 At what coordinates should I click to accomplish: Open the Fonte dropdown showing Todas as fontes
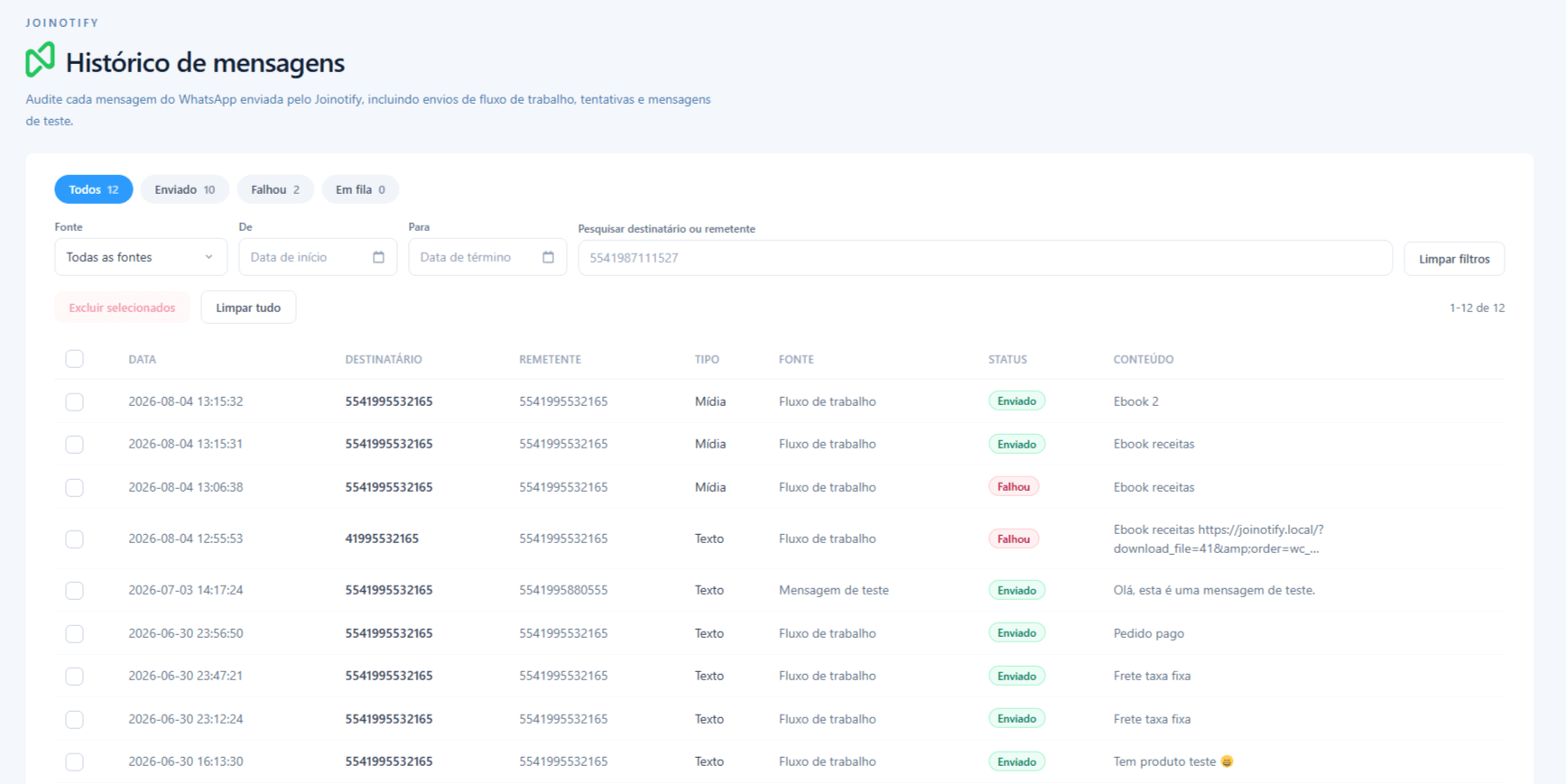(x=141, y=257)
